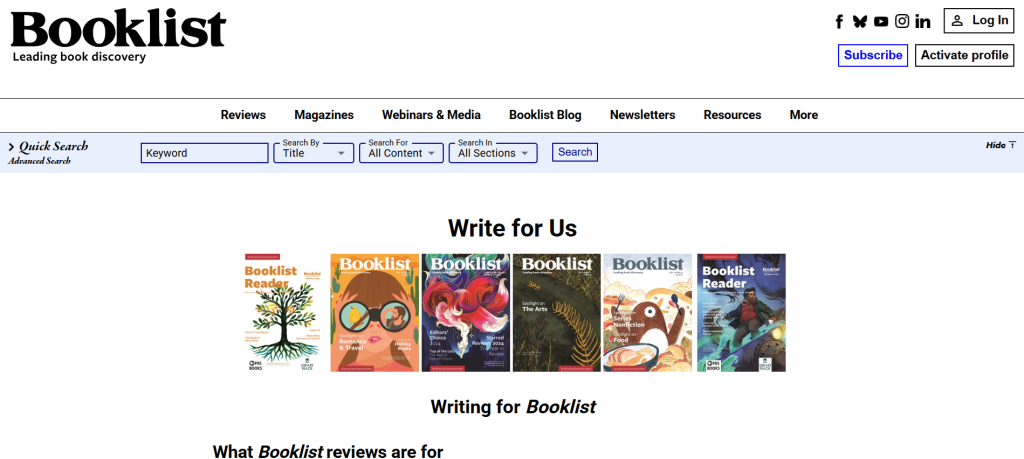Click the blue Subscribe button

872,56
